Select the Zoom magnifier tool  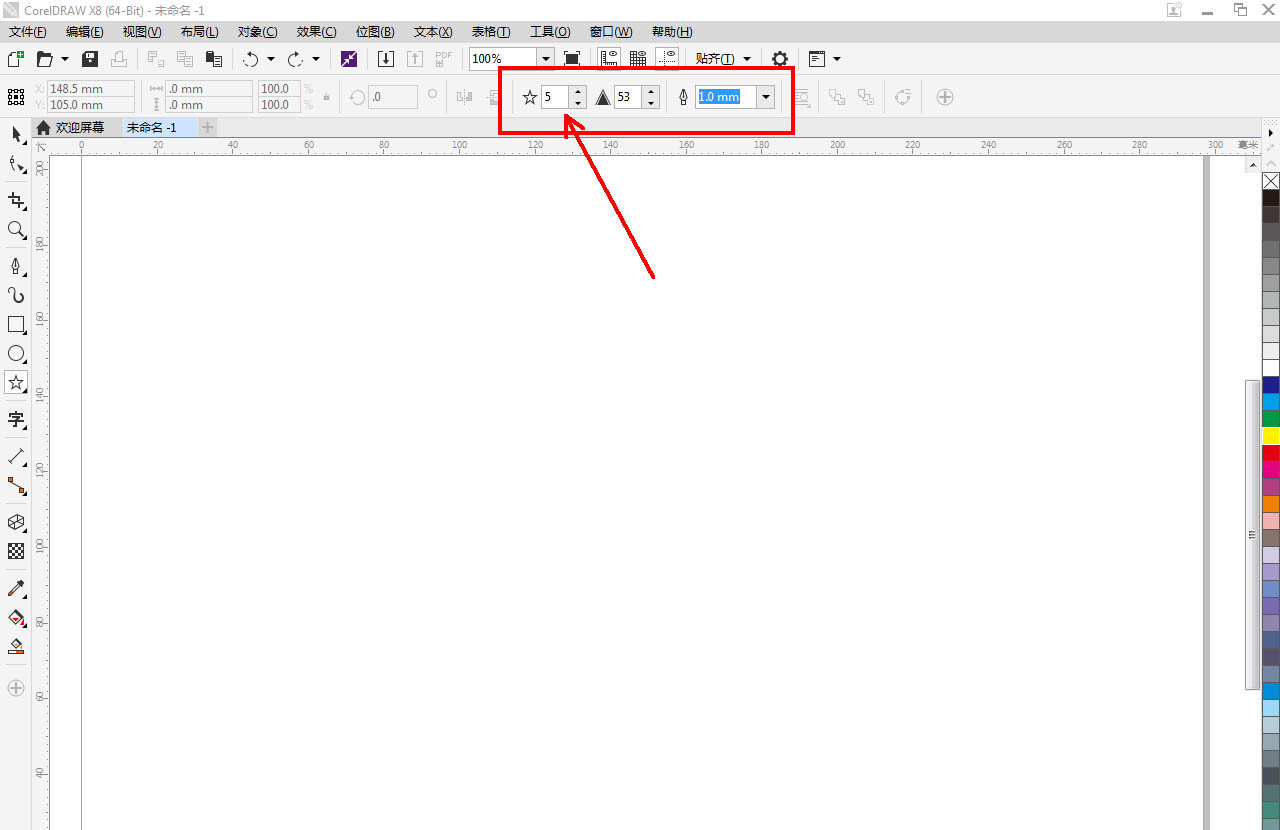16,230
